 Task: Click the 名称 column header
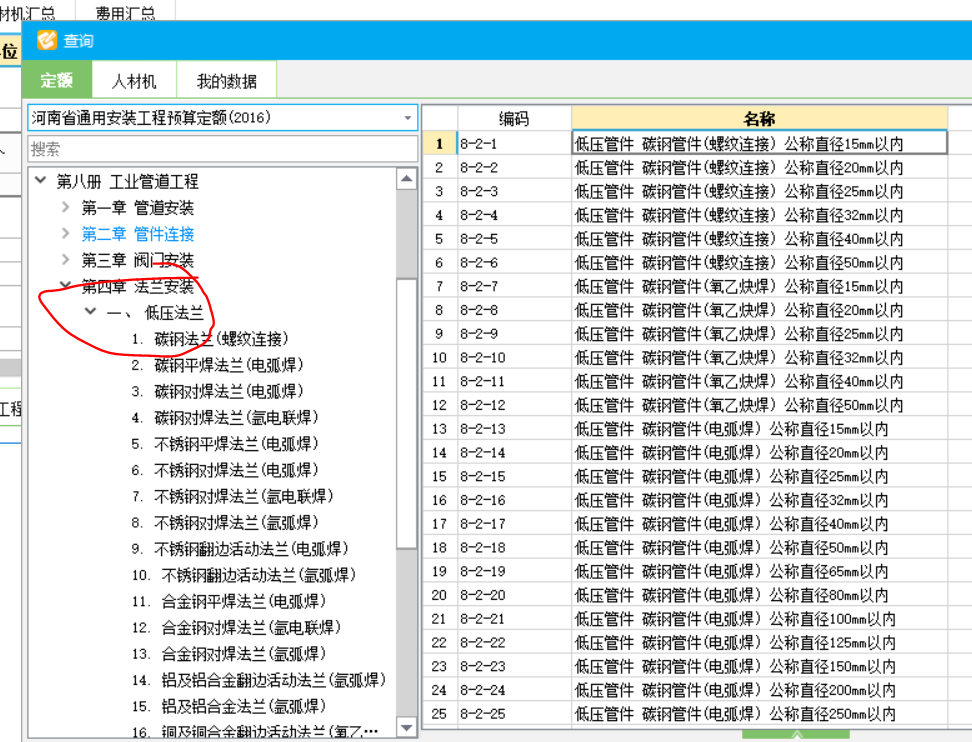759,118
